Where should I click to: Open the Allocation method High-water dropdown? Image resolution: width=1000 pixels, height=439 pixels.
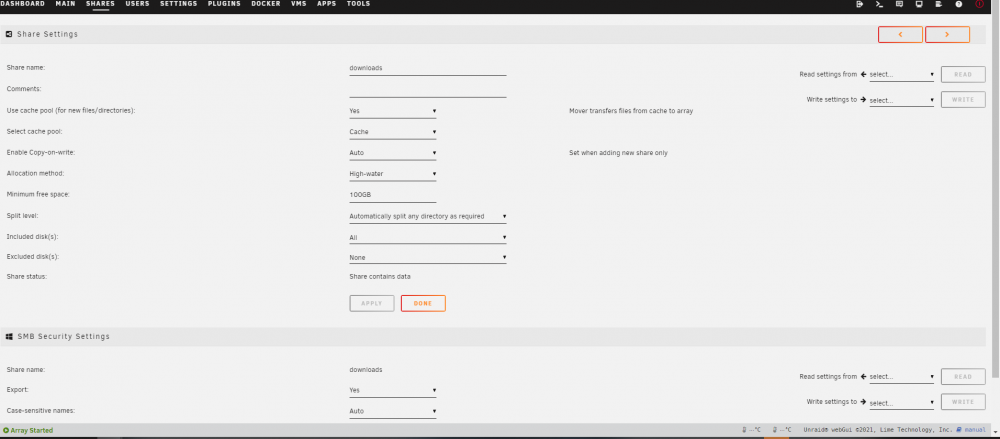pyautogui.click(x=393, y=174)
